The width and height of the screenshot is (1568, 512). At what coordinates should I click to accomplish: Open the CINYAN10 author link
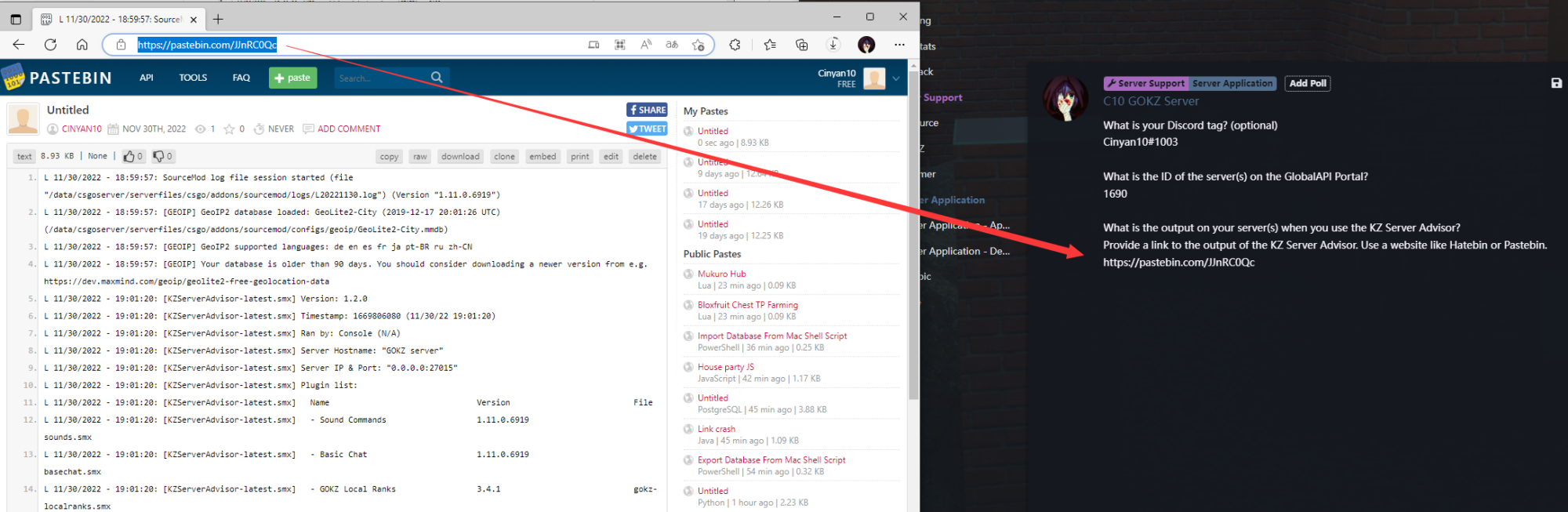coord(82,129)
